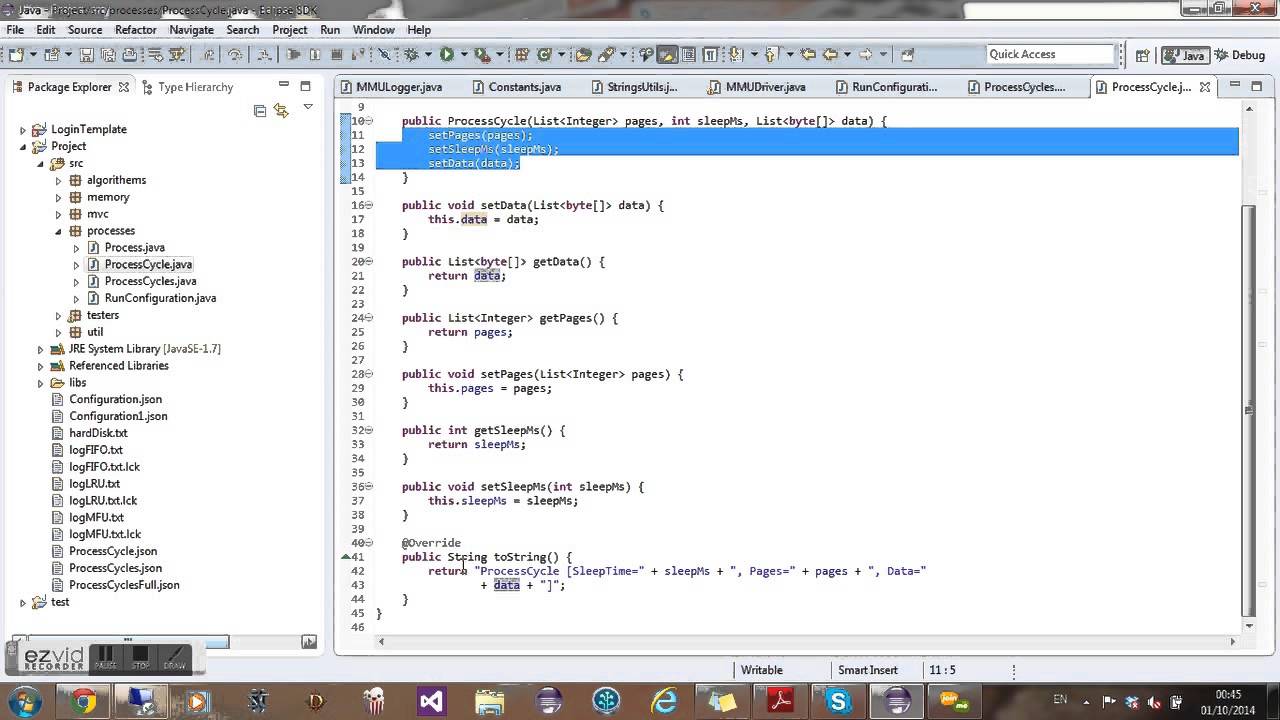Click the Open Type folder icon
The image size is (1280, 720).
click(582, 55)
